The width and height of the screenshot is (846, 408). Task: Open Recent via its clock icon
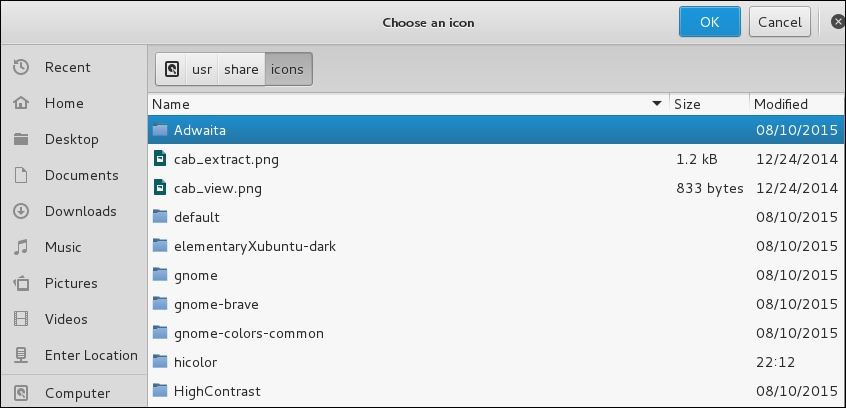21,67
